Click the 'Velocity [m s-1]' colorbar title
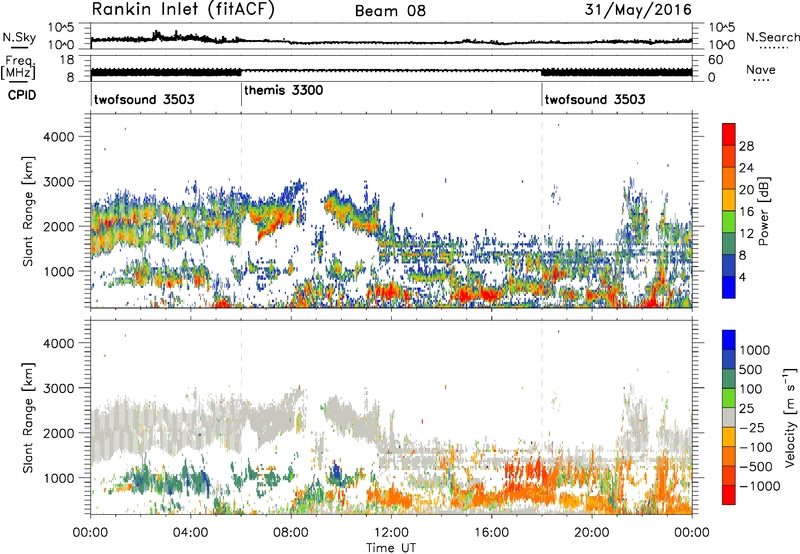 click(790, 417)
